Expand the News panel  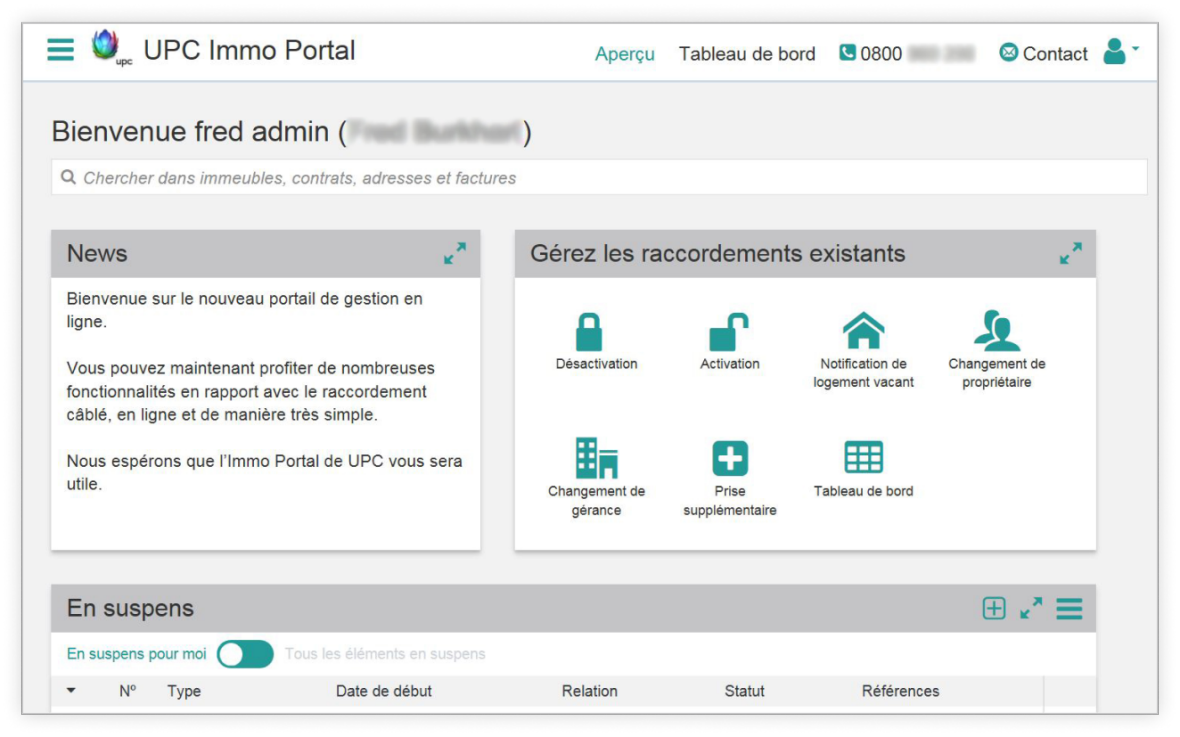point(455,253)
